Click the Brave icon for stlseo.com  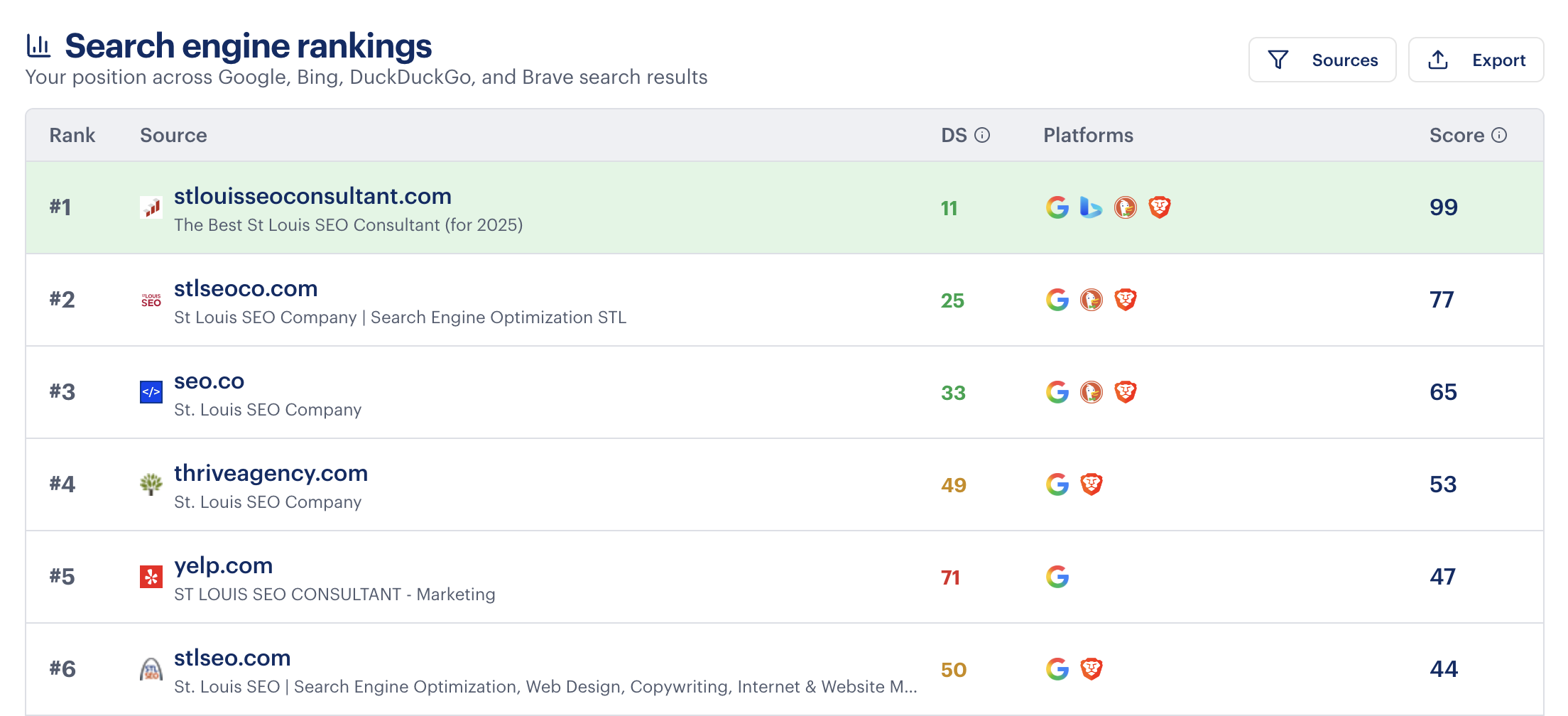click(x=1091, y=668)
